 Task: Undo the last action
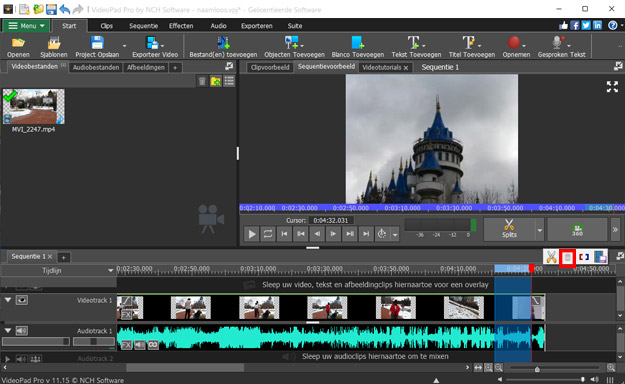(x=65, y=9)
